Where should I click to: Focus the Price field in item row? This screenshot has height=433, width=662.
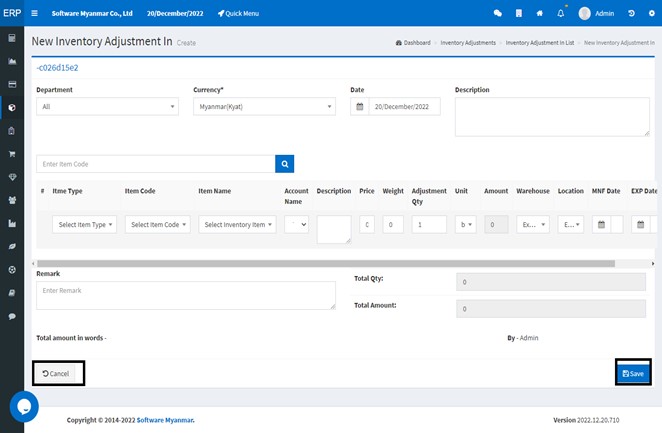coord(367,225)
